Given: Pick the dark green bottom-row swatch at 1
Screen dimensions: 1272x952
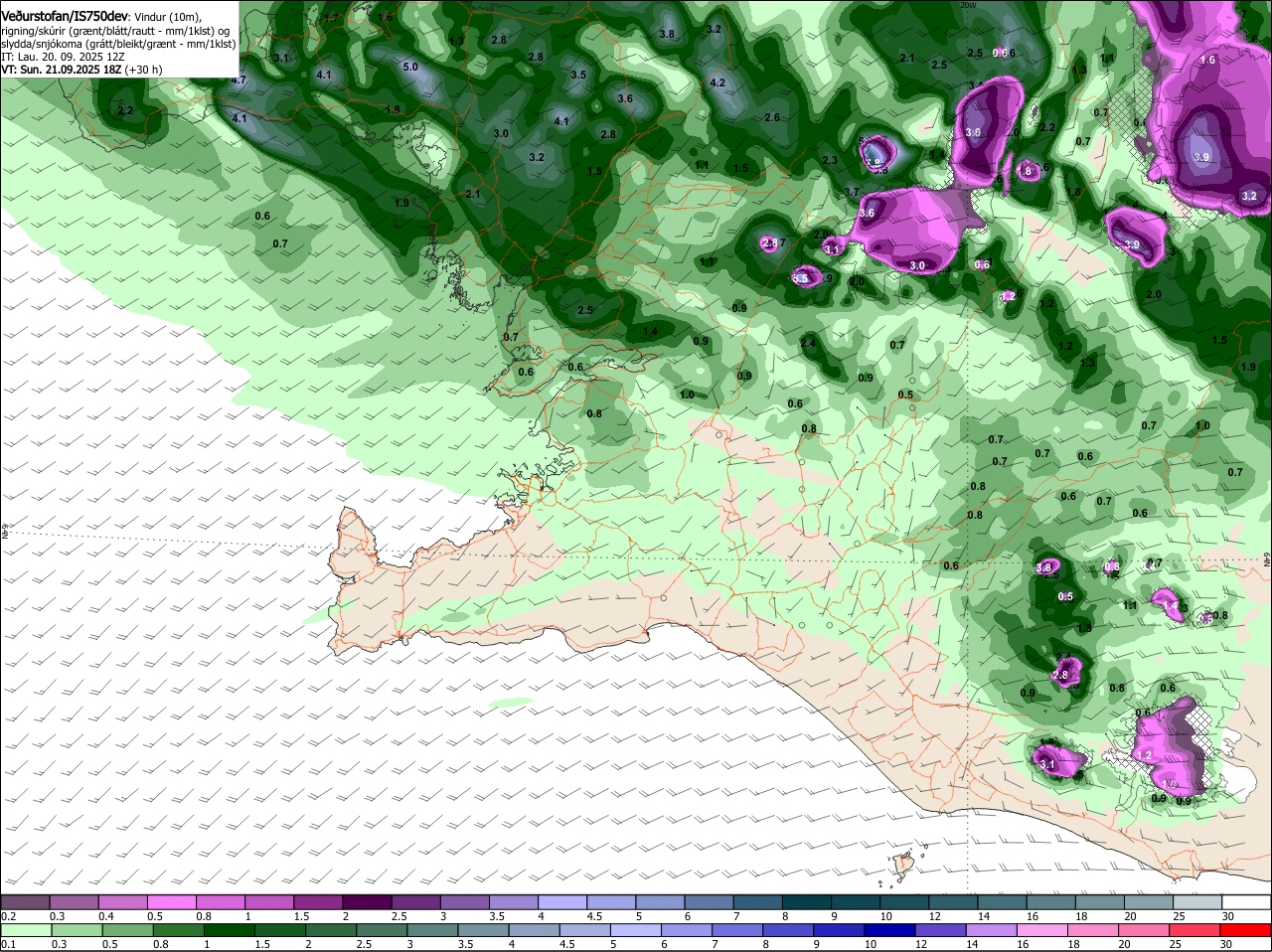Looking at the screenshot, I should click(x=227, y=930).
